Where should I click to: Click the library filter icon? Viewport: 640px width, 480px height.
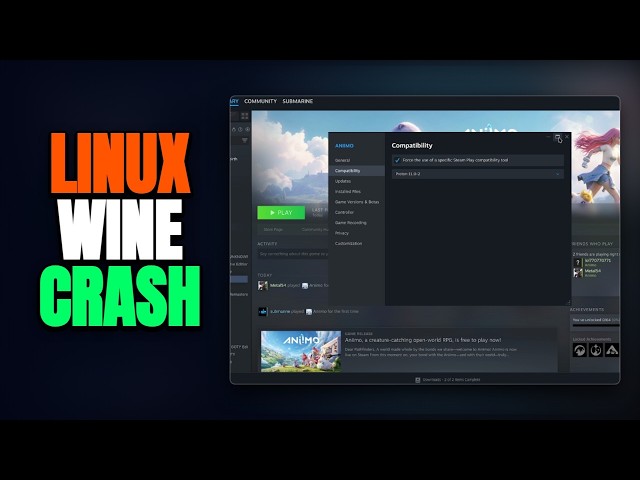click(244, 140)
